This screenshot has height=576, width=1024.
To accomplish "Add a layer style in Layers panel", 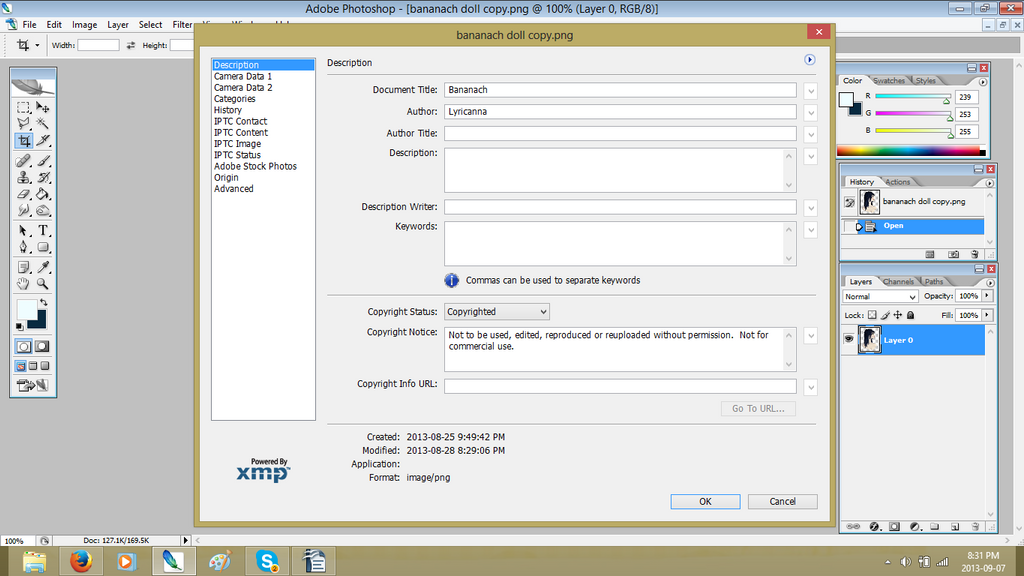I will [x=874, y=526].
